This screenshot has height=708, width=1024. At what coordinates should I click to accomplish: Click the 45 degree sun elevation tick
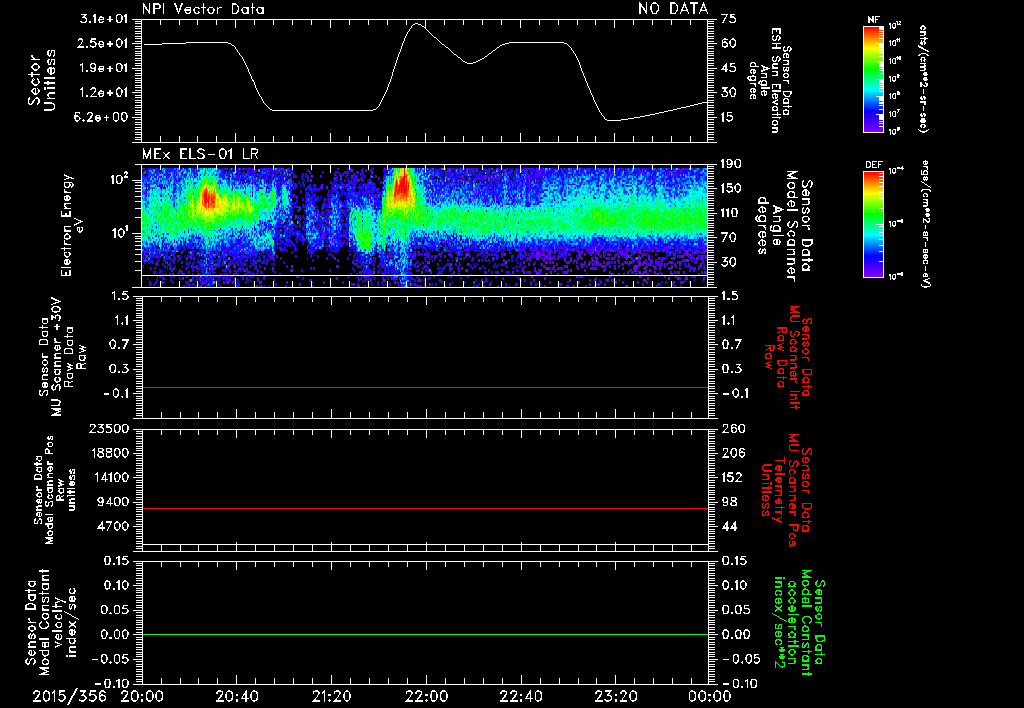click(x=728, y=68)
